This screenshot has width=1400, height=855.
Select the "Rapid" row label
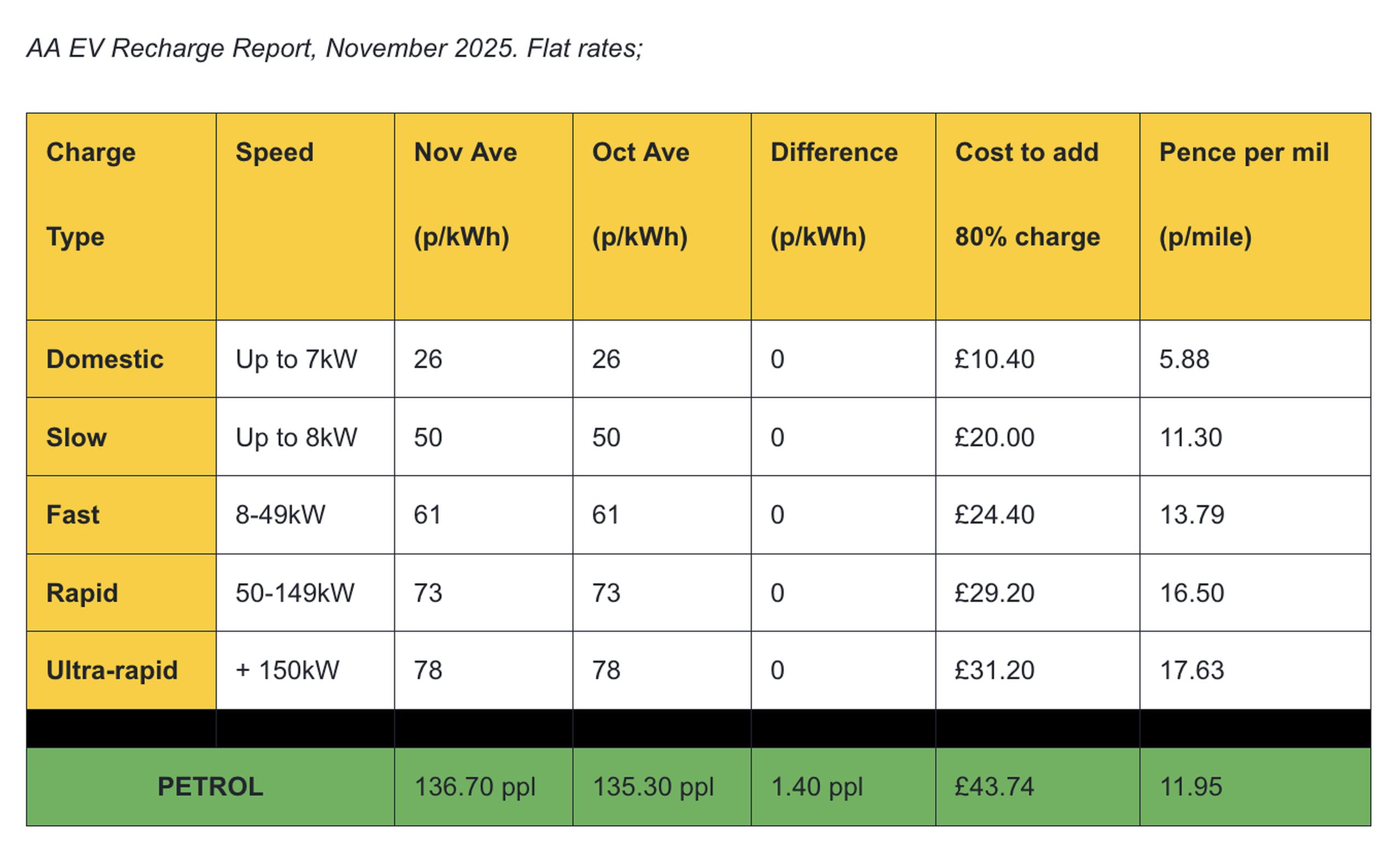click(x=82, y=593)
